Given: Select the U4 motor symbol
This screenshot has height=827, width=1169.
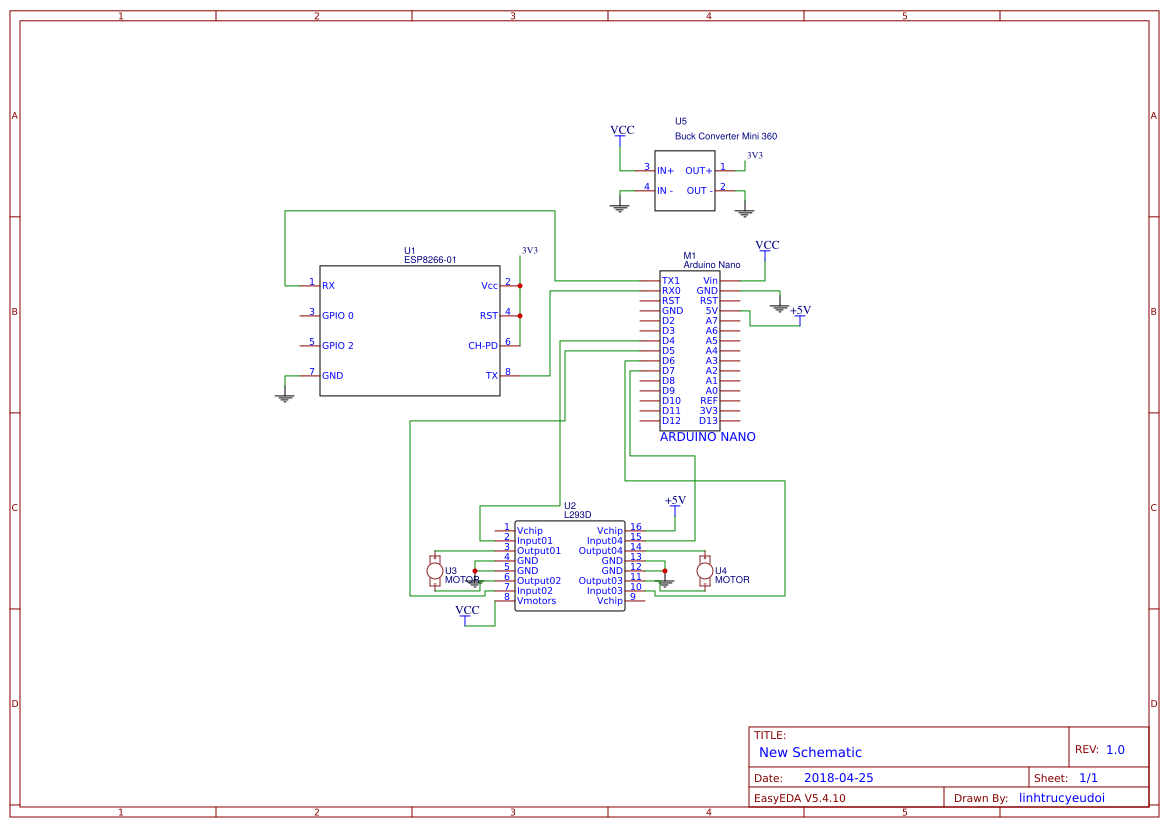Looking at the screenshot, I should pyautogui.click(x=704, y=571).
